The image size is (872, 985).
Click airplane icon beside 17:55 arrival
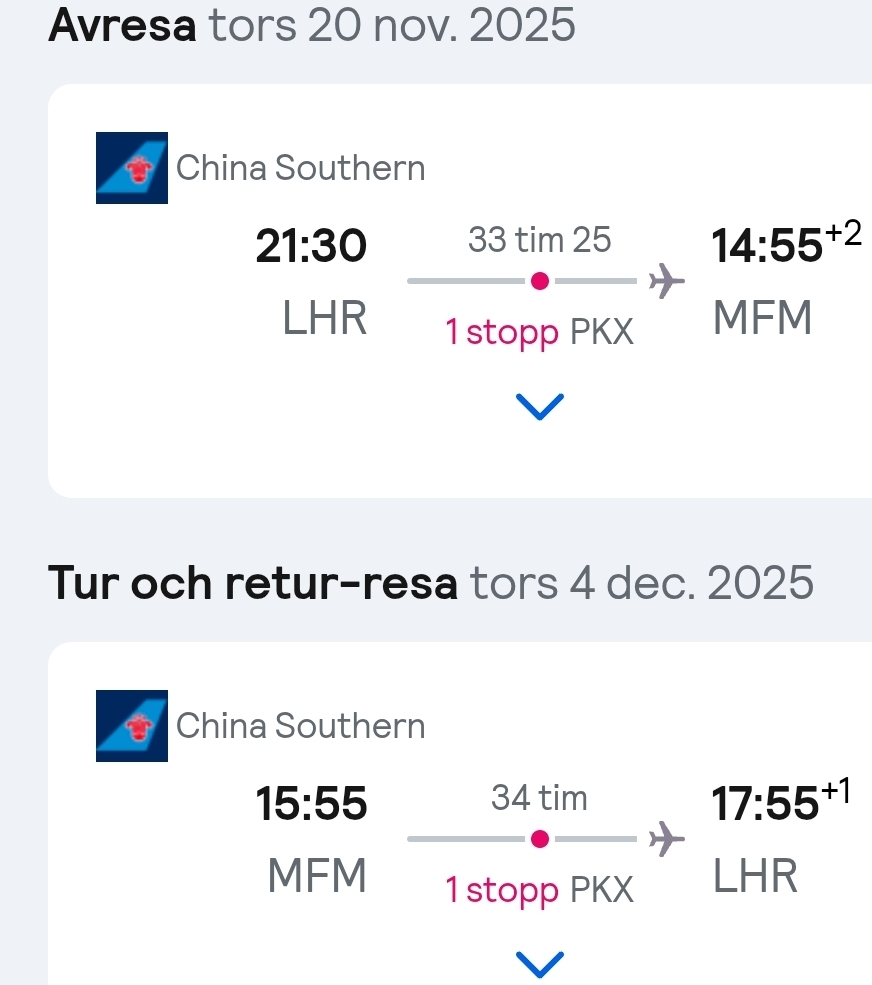[x=667, y=839]
